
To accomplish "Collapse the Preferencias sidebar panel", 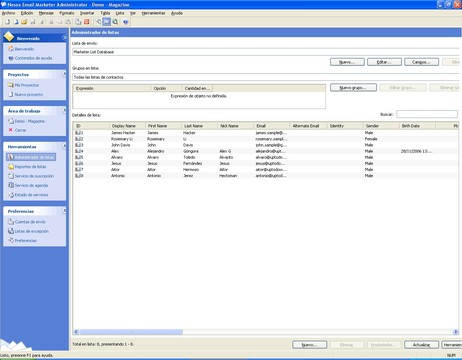I will [64, 211].
